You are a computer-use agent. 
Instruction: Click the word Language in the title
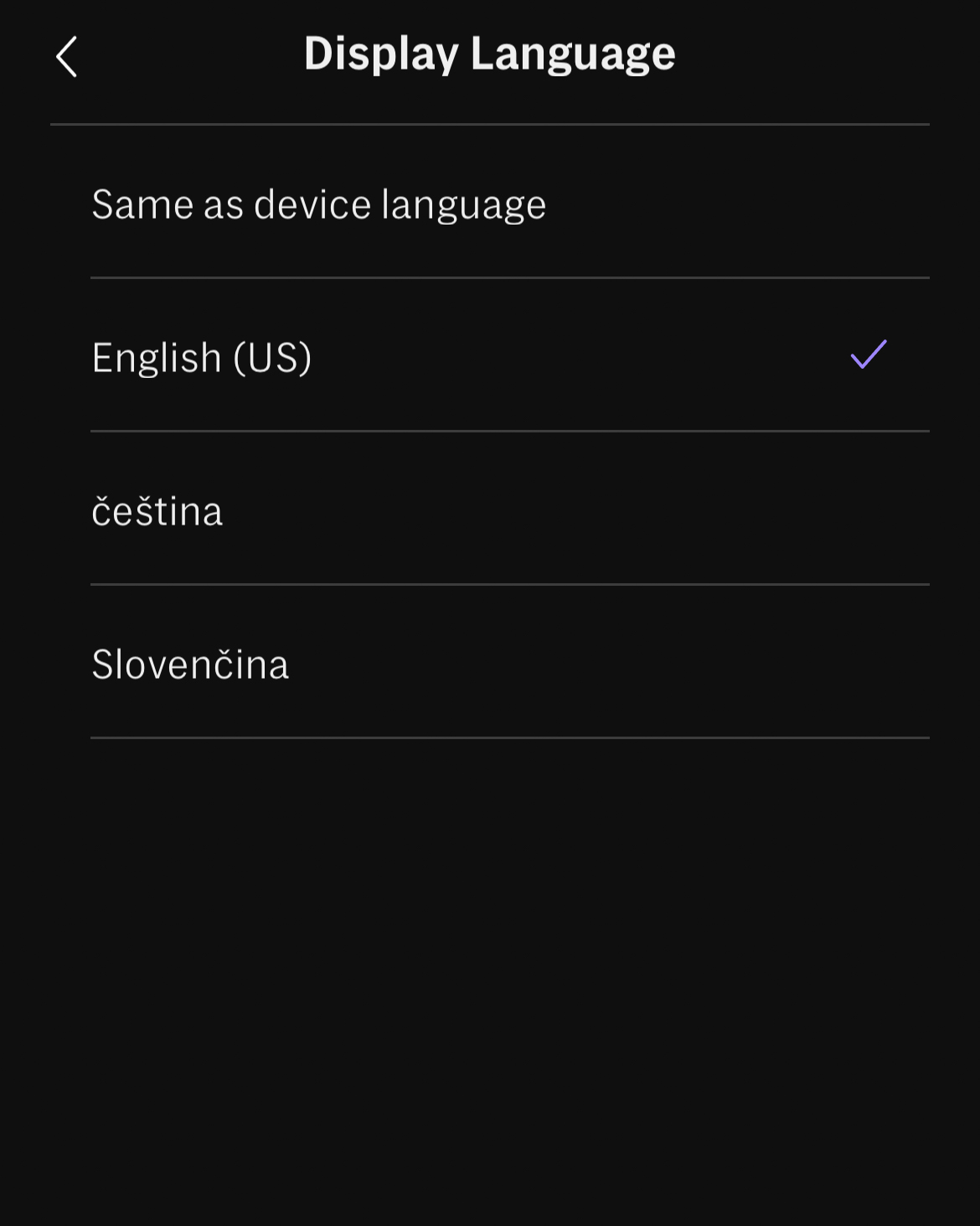point(573,54)
